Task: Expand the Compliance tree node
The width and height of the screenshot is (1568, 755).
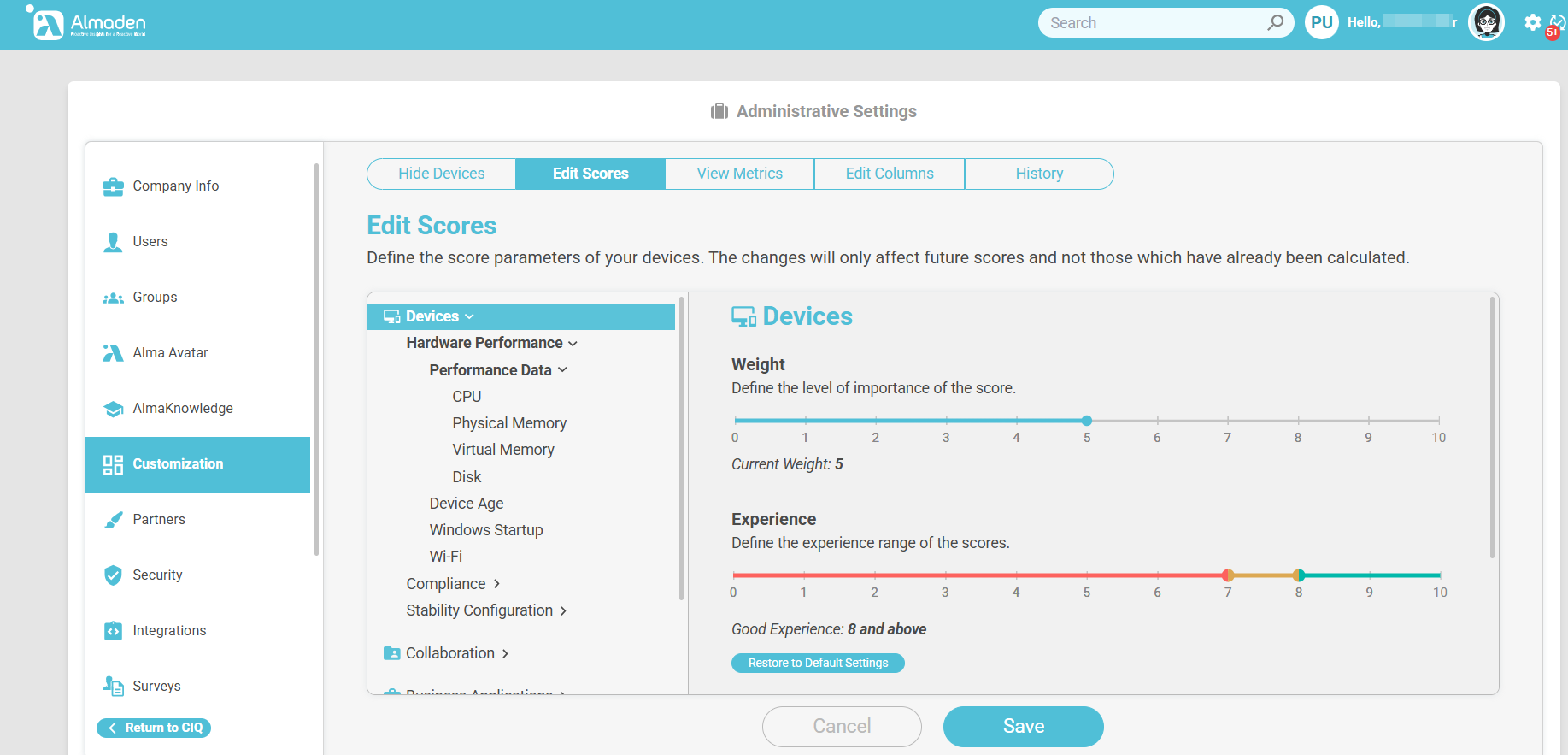Action: click(496, 584)
